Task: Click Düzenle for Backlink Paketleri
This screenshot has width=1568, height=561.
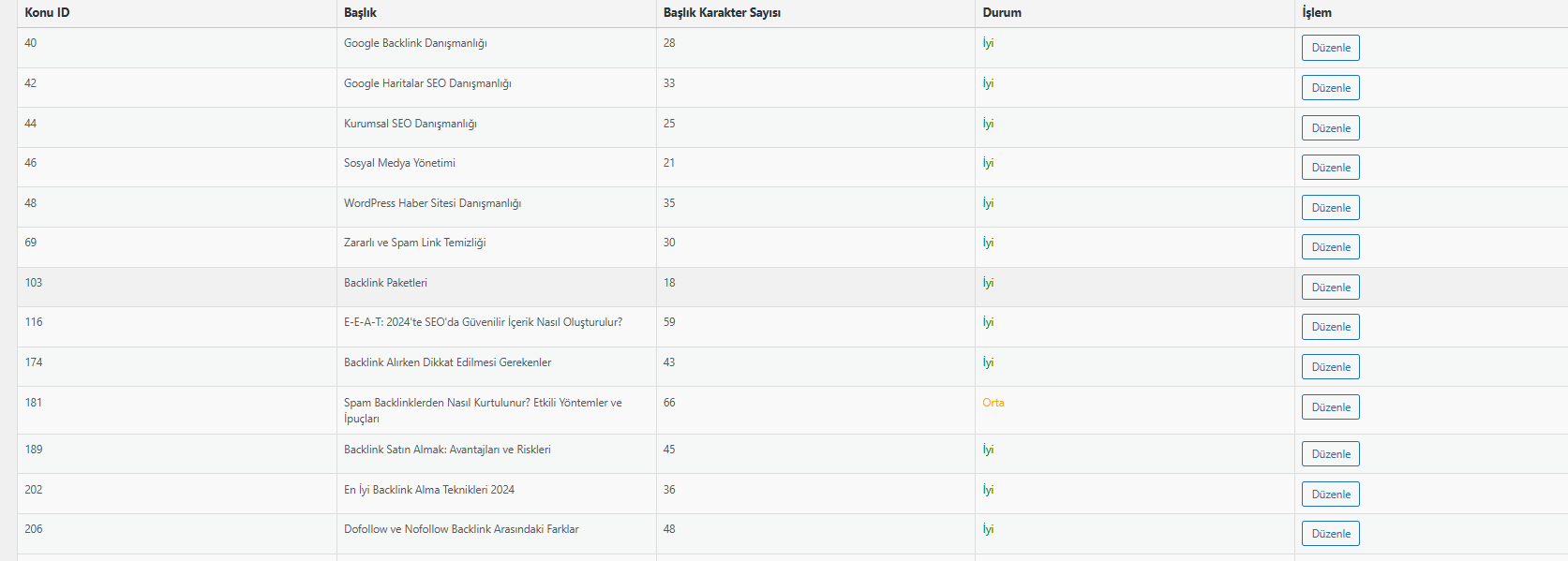Action: (x=1330, y=288)
